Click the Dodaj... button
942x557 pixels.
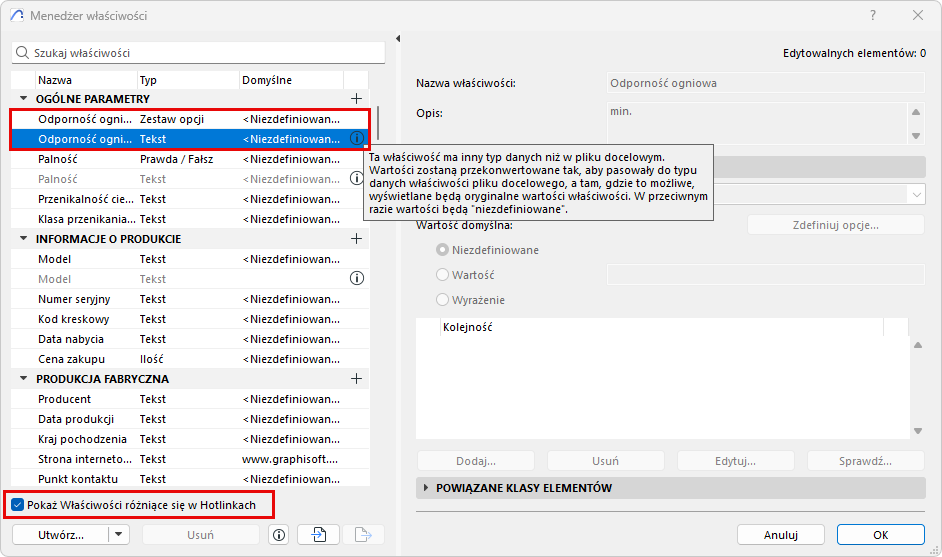[x=476, y=461]
